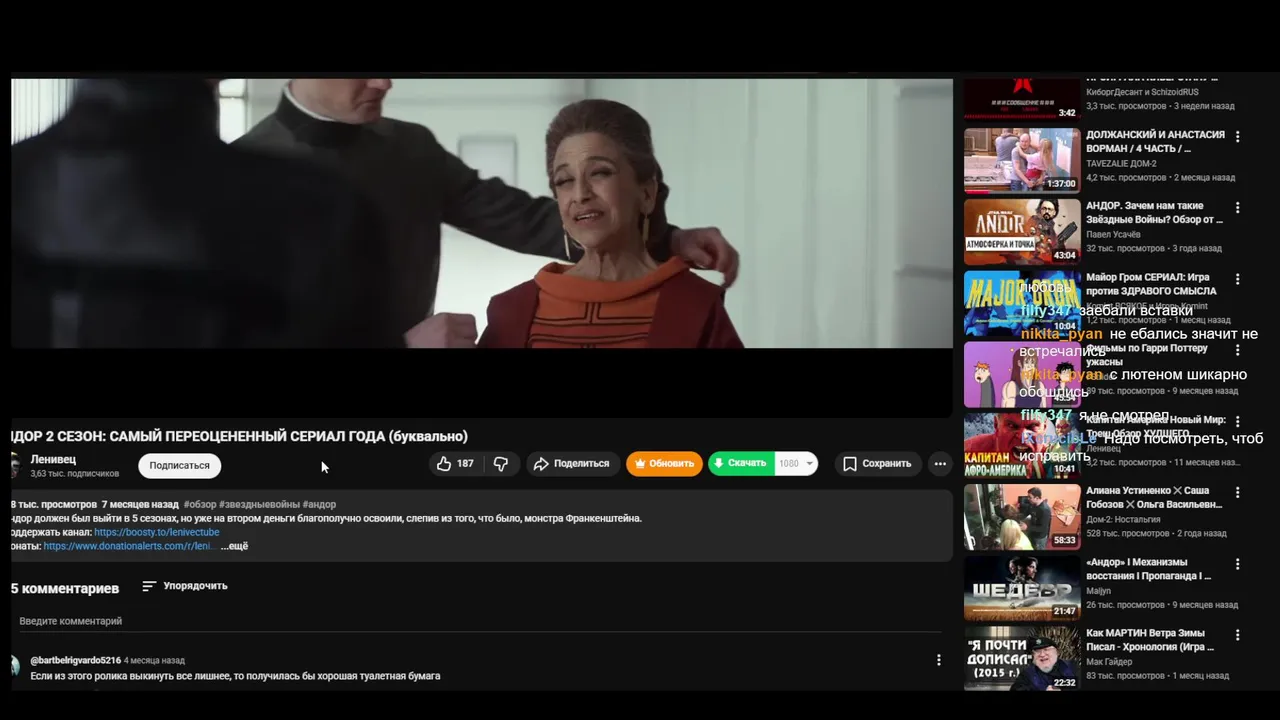Image resolution: width=1280 pixels, height=720 pixels.
Task: Click the #андор hashtag
Action: (319, 505)
